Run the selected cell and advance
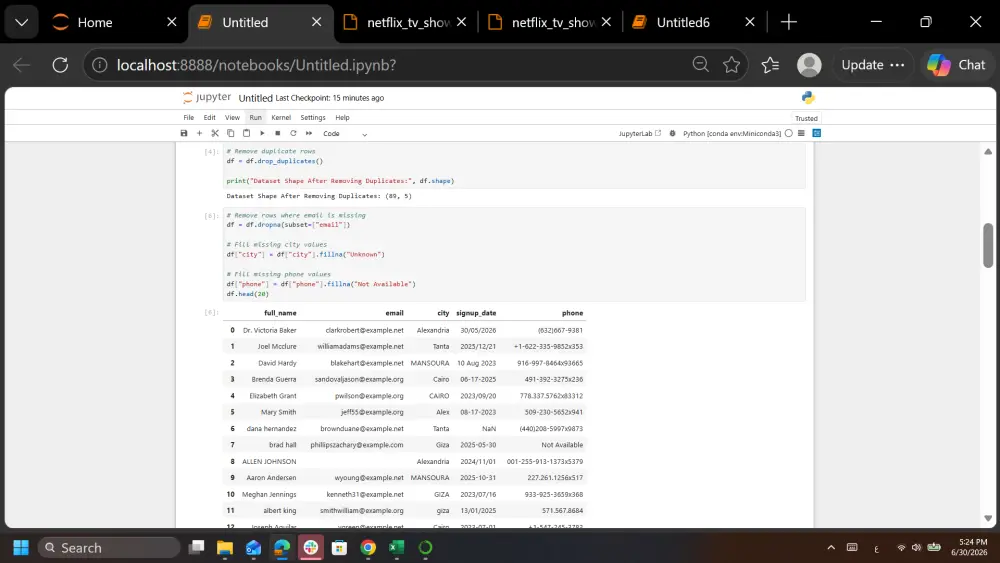The width and height of the screenshot is (1000, 563). 262,133
